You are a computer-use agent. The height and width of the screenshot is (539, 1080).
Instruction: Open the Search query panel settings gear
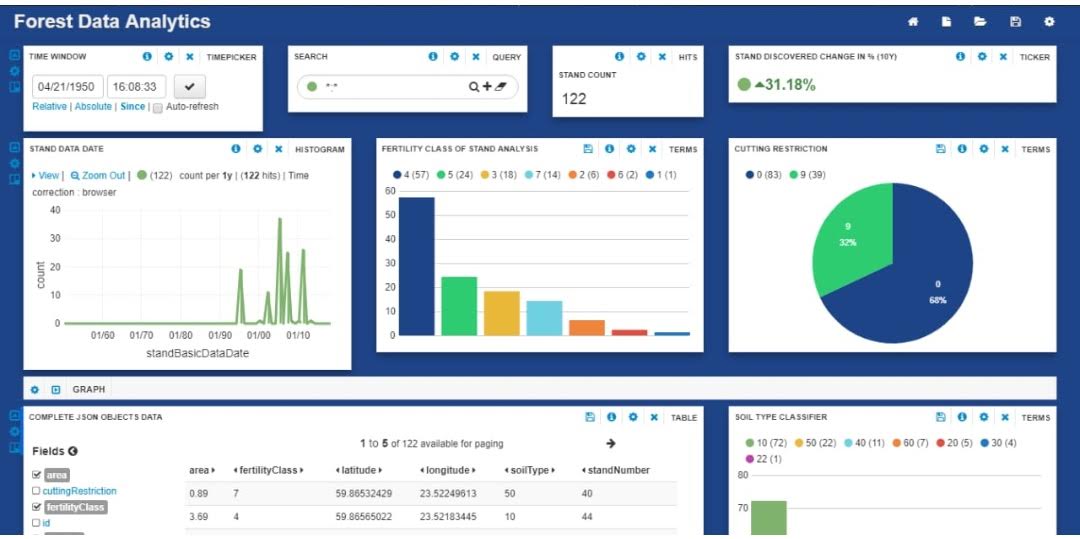point(455,56)
